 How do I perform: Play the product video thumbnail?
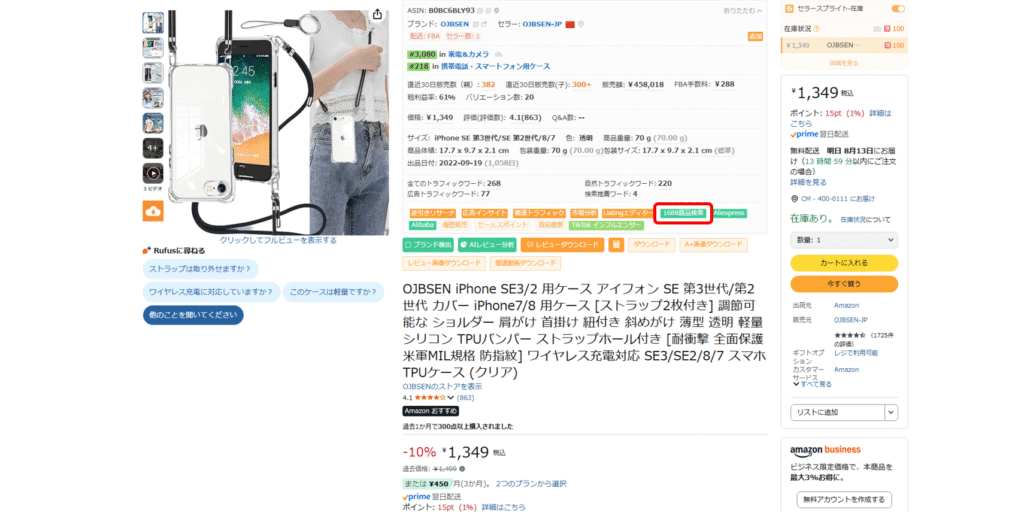point(153,174)
